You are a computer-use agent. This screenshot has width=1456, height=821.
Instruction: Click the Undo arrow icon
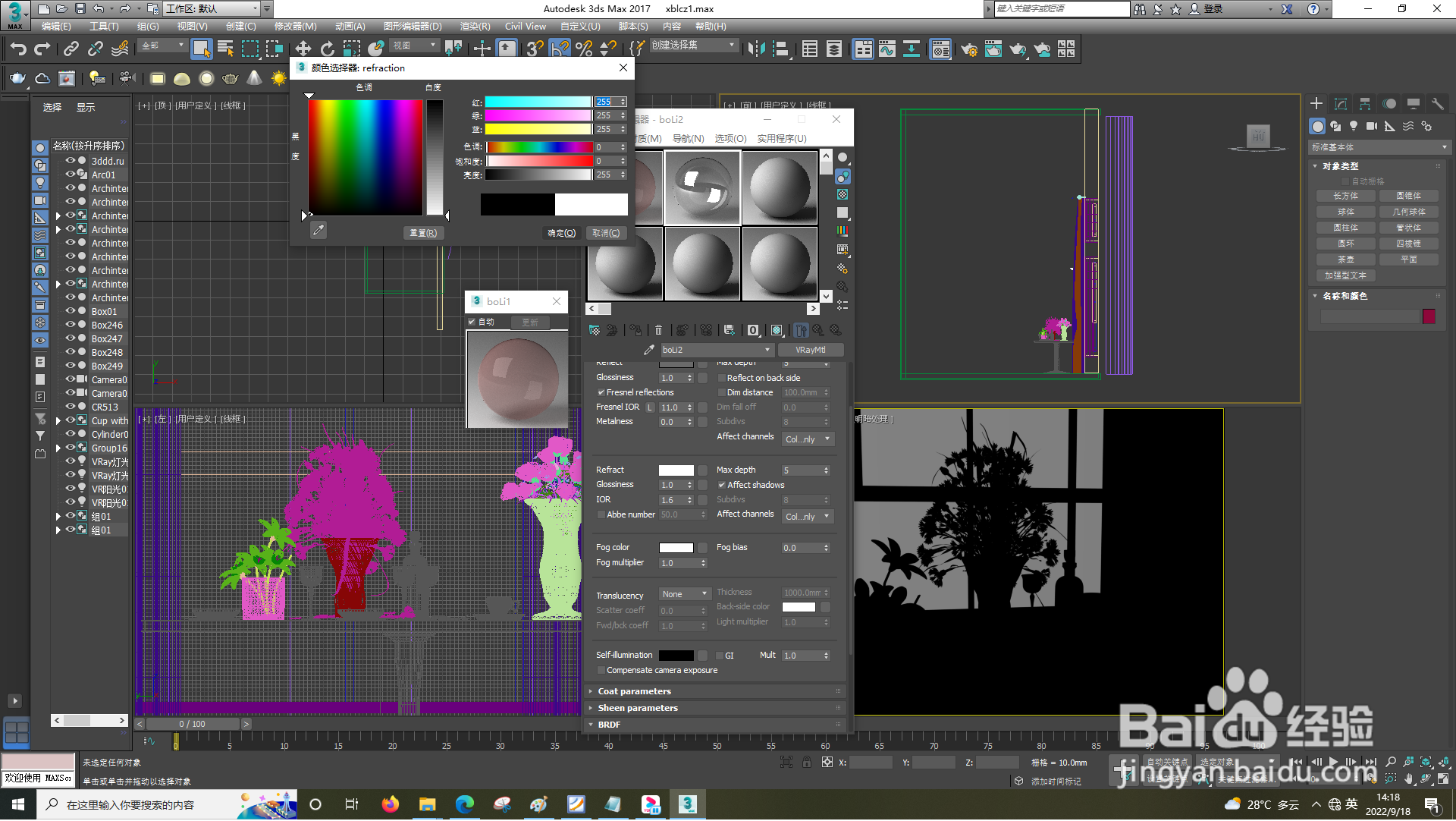18,49
